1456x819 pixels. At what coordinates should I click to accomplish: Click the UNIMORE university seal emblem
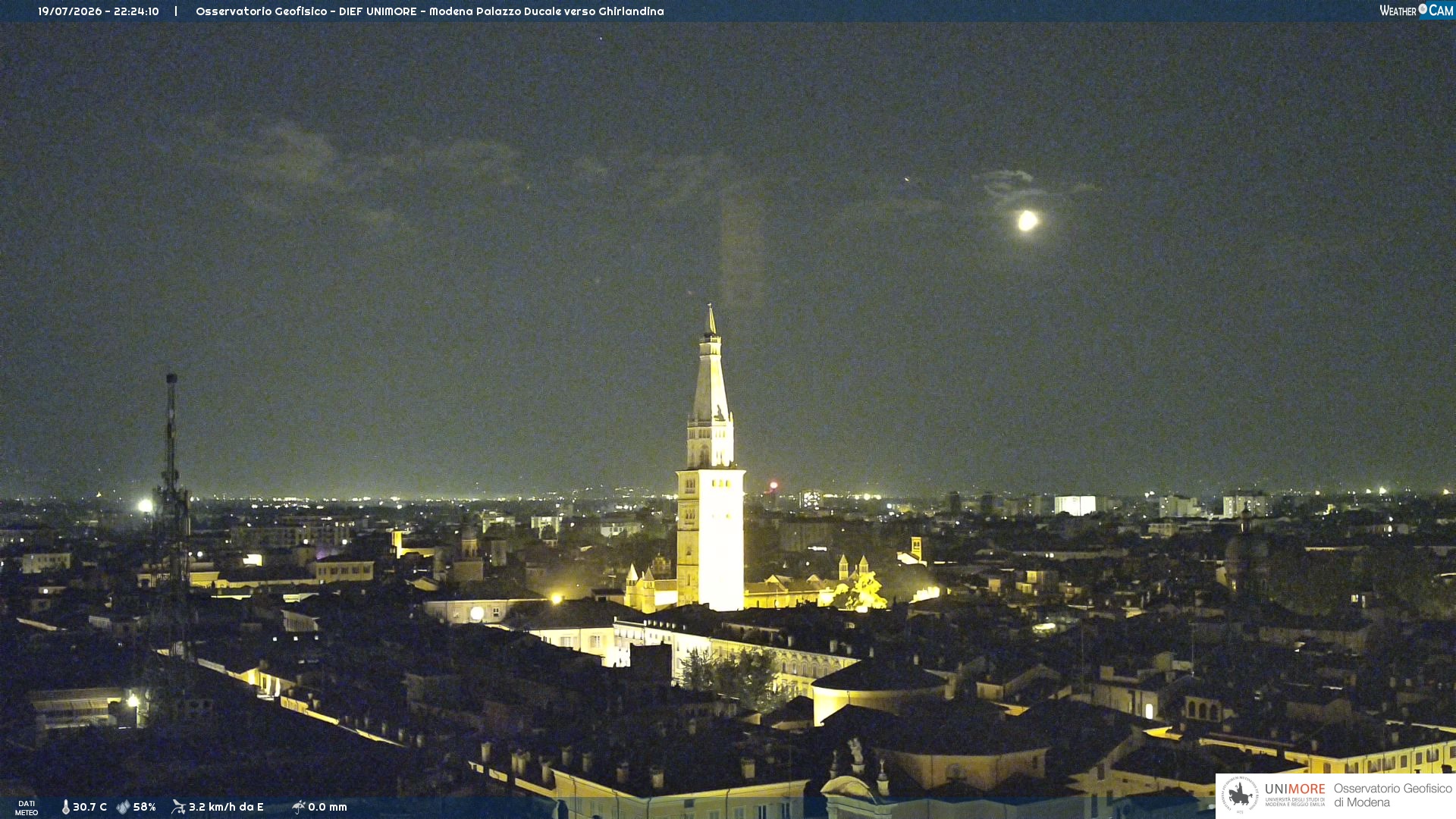click(1240, 795)
